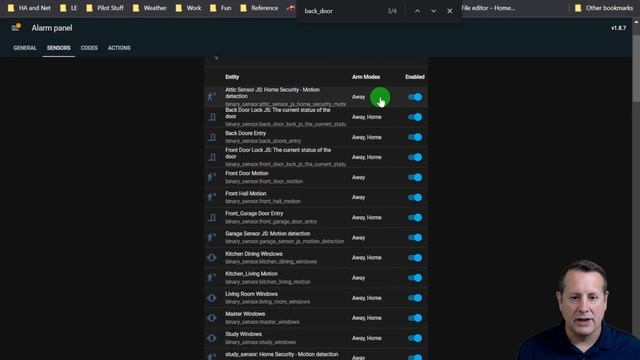Click motion icon for Garage Sensor JS
Image resolution: width=640 pixels, height=360 pixels.
pos(212,238)
